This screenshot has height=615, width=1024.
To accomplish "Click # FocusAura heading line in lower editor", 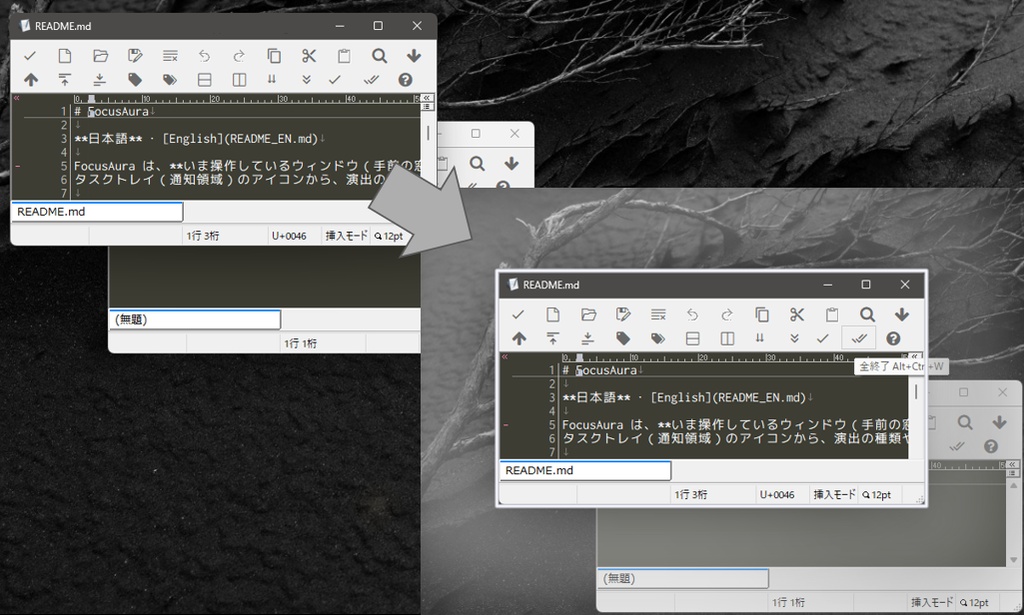I will 599,370.
